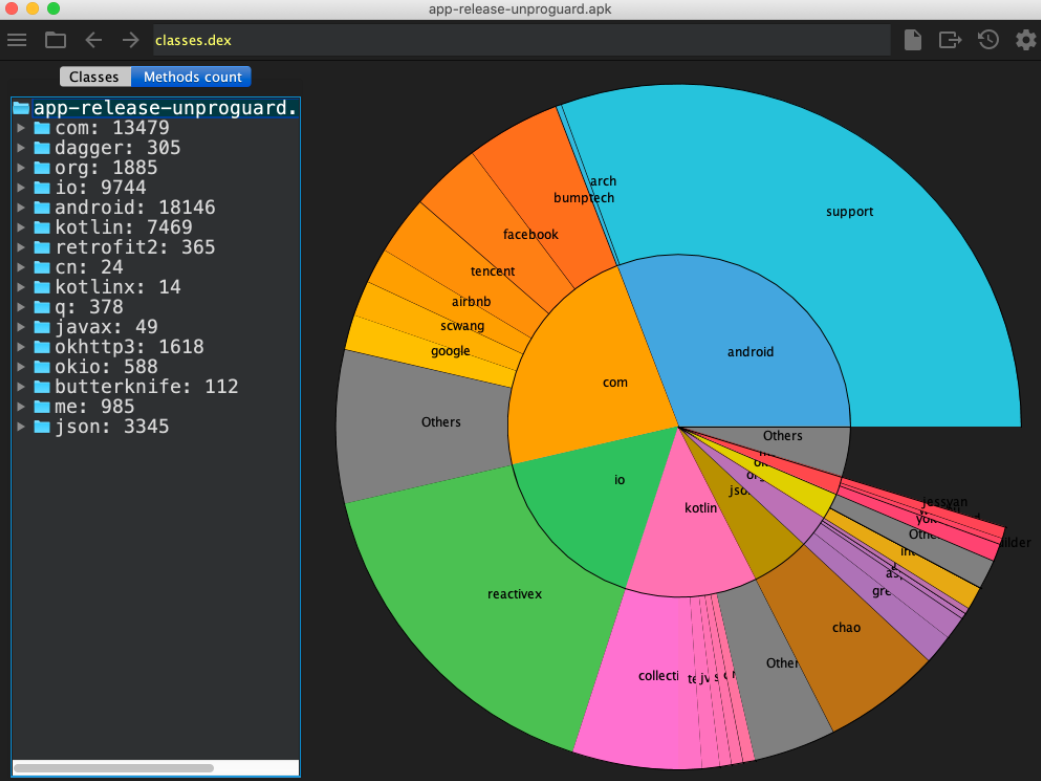The width and height of the screenshot is (1041, 781).
Task: Expand the butterknife: 112 tree node
Action: coord(21,387)
